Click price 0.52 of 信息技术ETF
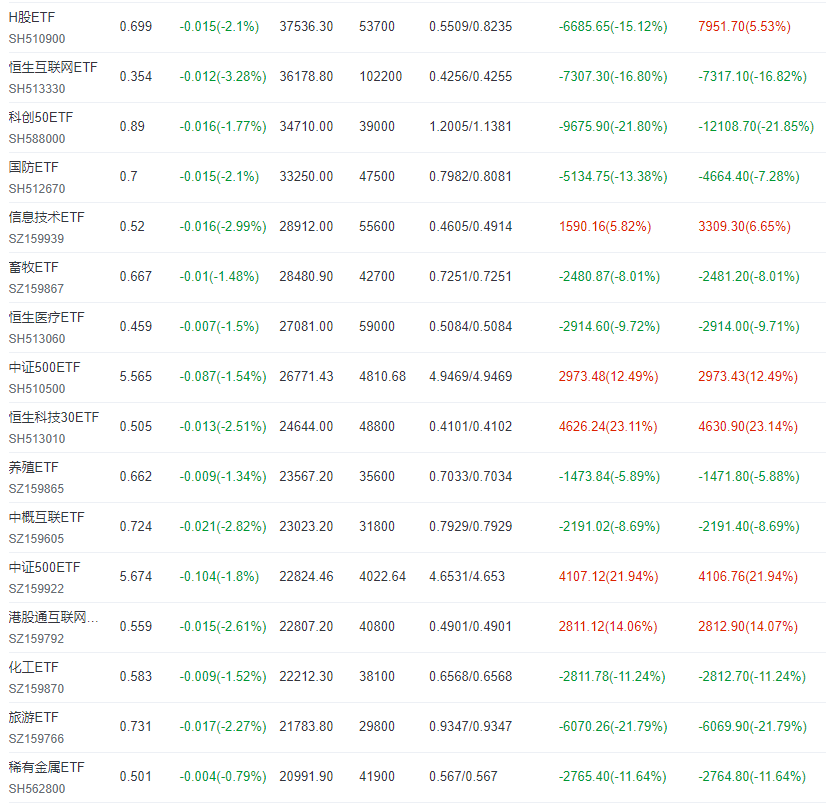Image resolution: width=826 pixels, height=804 pixels. point(132,227)
